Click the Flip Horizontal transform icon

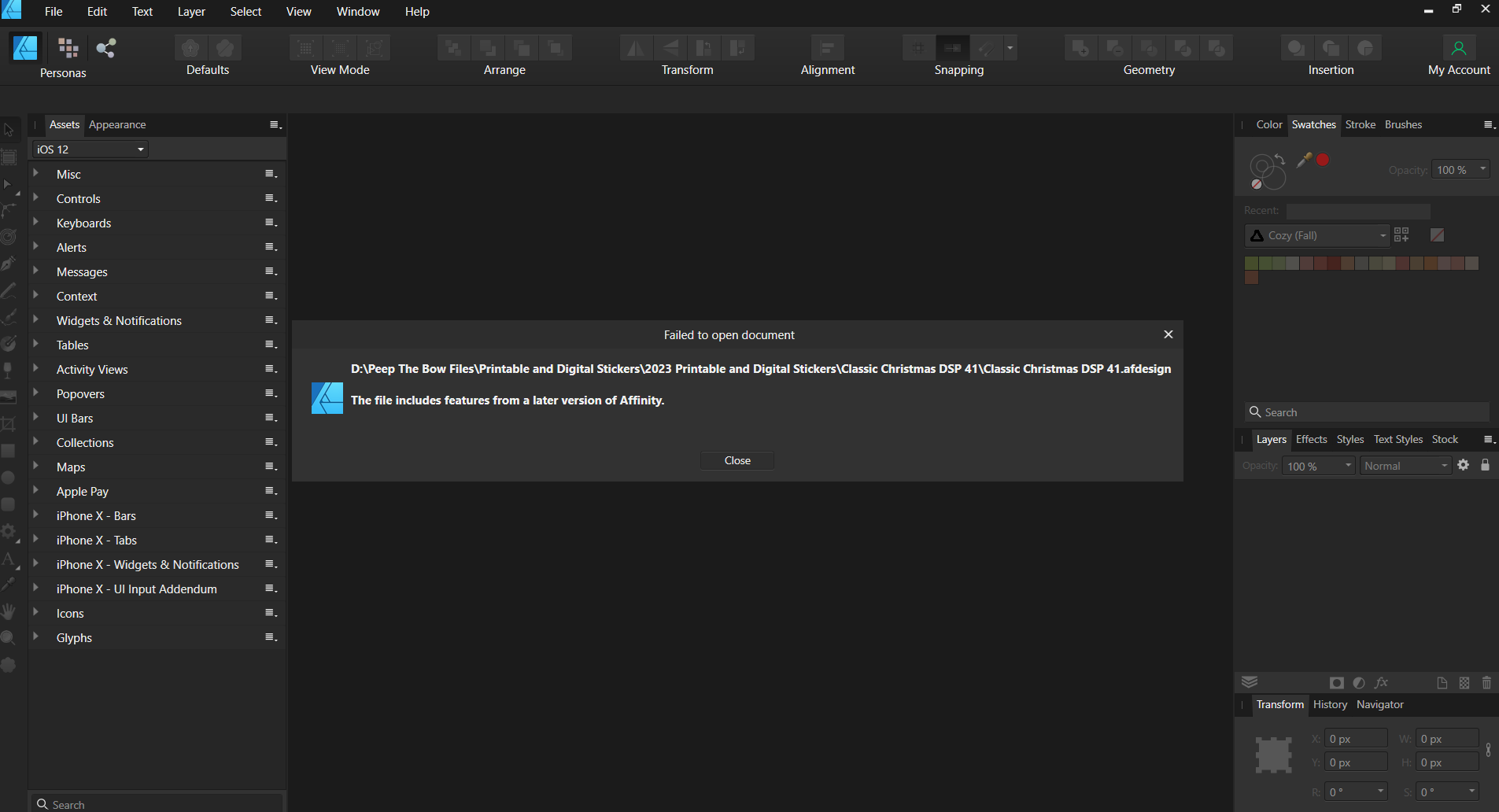tap(636, 48)
